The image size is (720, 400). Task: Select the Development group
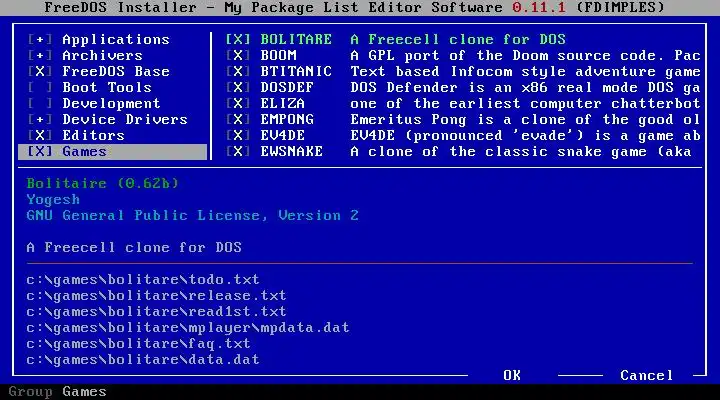112,103
